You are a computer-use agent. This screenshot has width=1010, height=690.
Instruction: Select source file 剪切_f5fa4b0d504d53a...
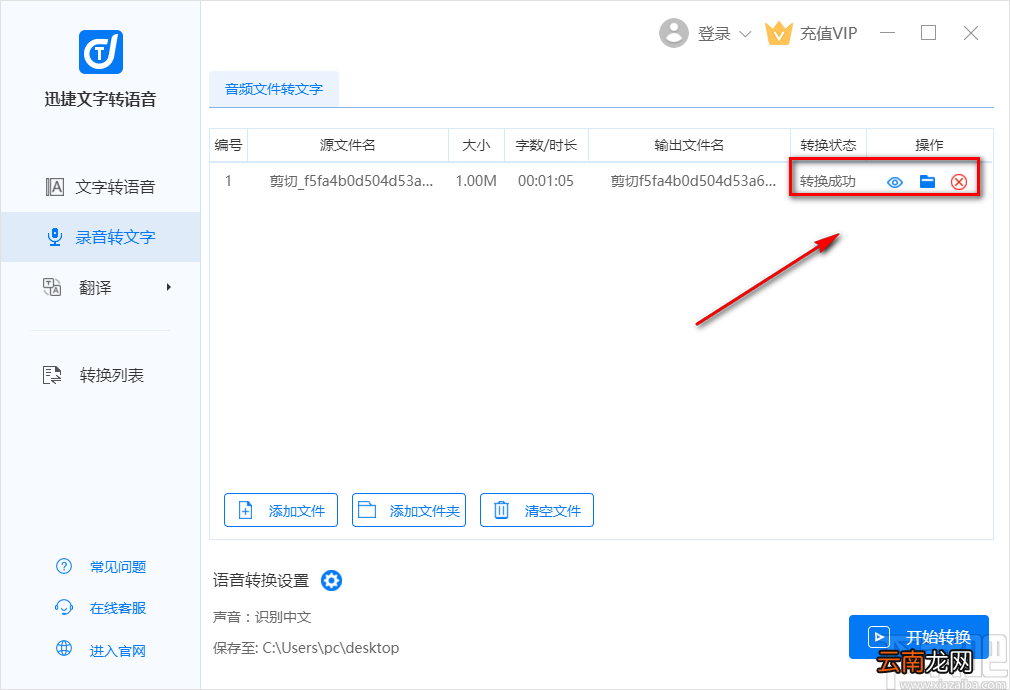click(x=351, y=181)
